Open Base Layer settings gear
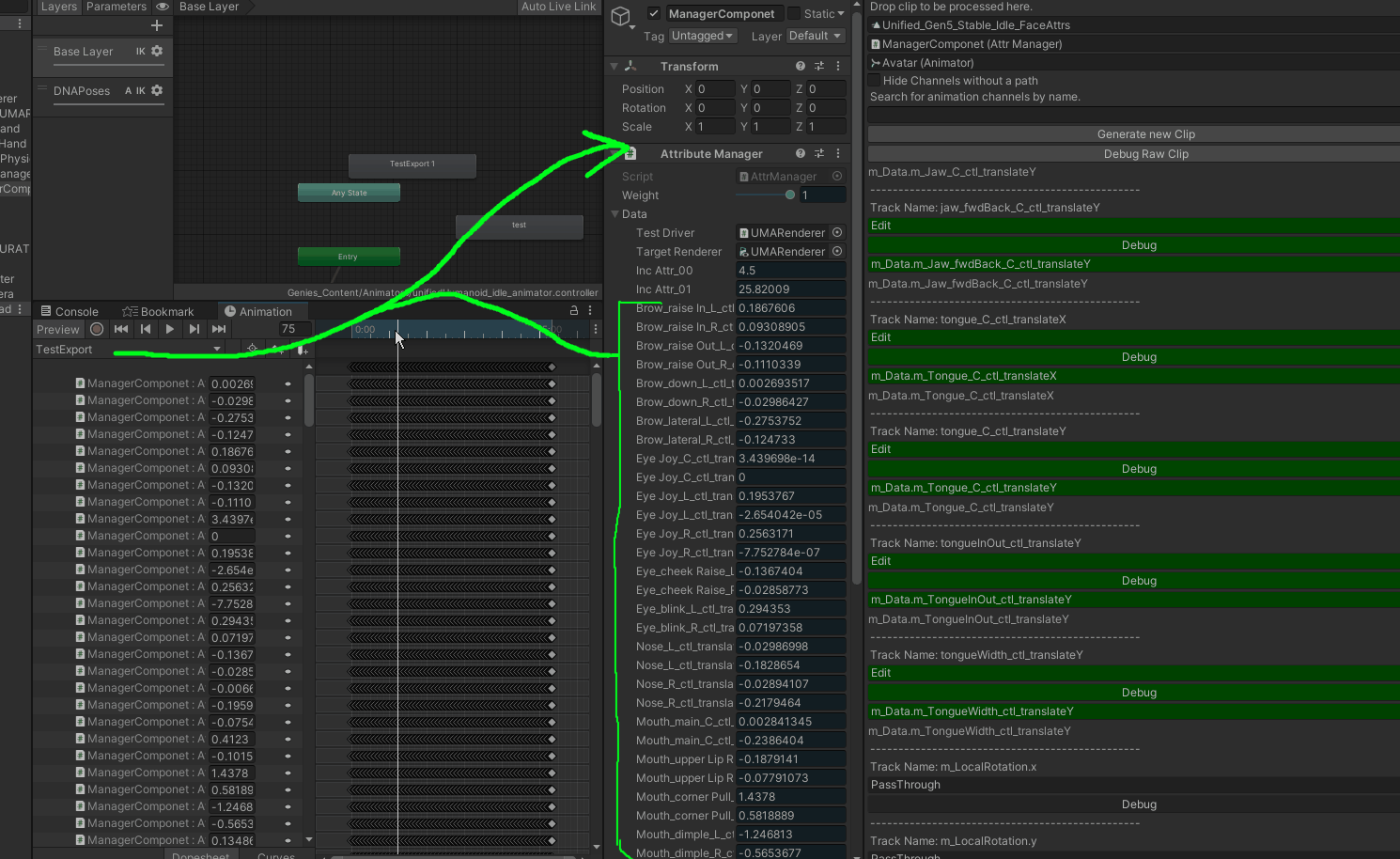The width and height of the screenshot is (1400, 859). [157, 51]
